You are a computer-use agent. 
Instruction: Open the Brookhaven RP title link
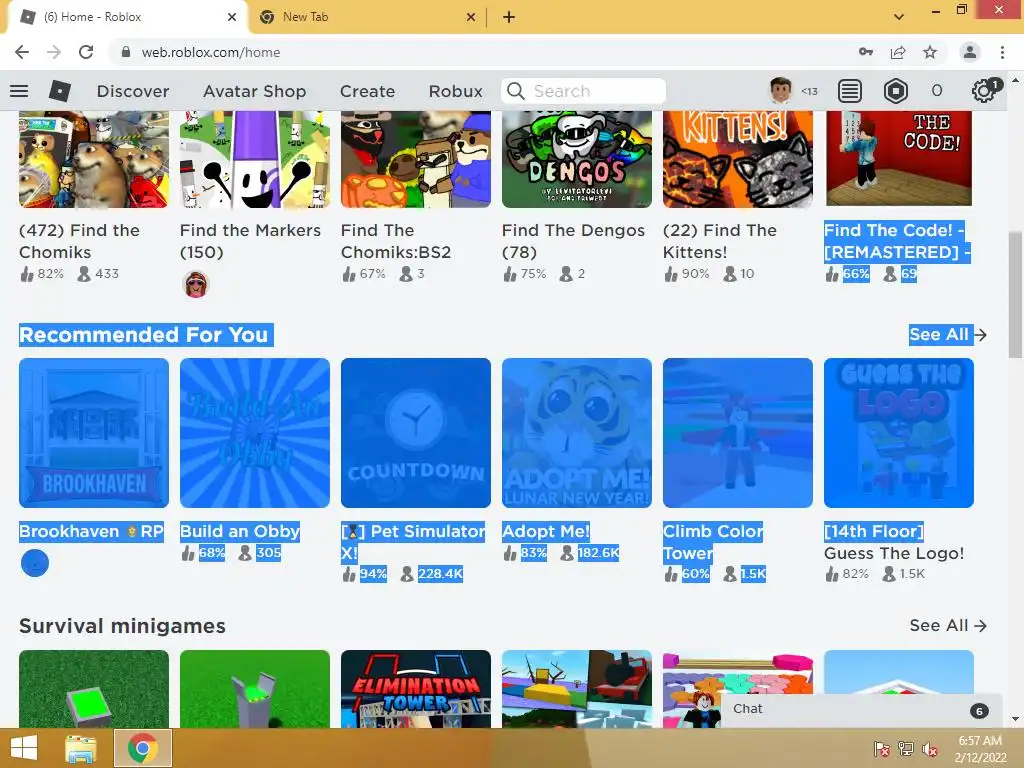click(x=91, y=531)
